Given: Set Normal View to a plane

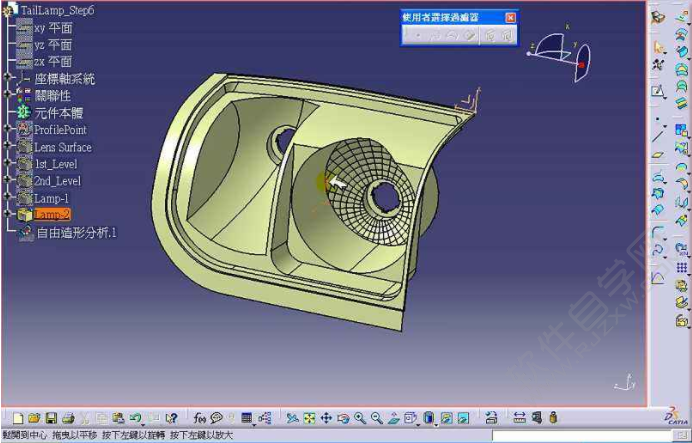Looking at the screenshot, I should [394, 418].
